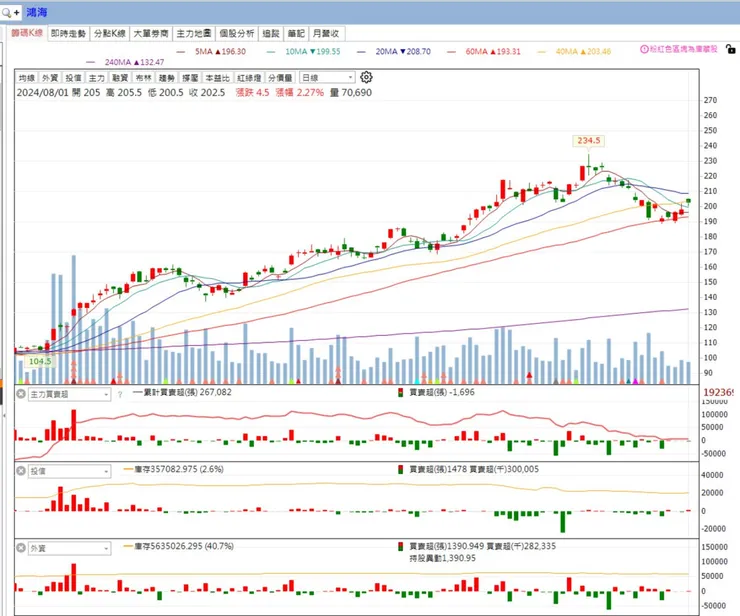Toggle the 紅綠燈 overlay button
The height and width of the screenshot is (616, 740).
[x=249, y=78]
